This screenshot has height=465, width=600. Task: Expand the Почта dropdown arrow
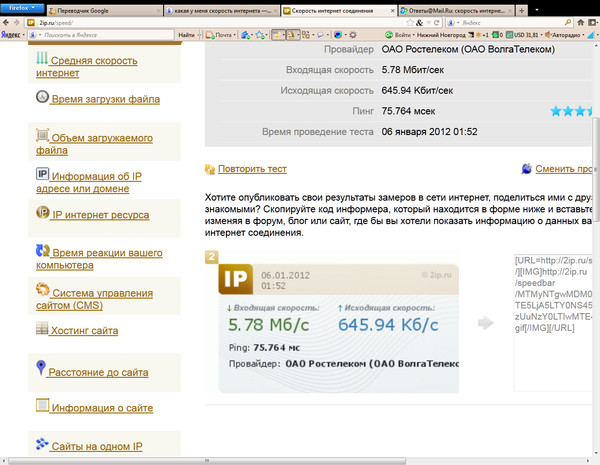[235, 35]
